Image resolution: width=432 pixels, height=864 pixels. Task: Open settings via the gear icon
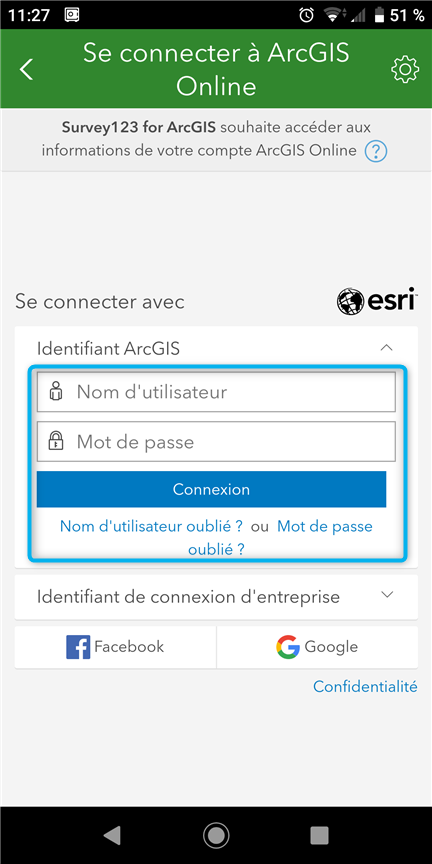[x=405, y=69]
